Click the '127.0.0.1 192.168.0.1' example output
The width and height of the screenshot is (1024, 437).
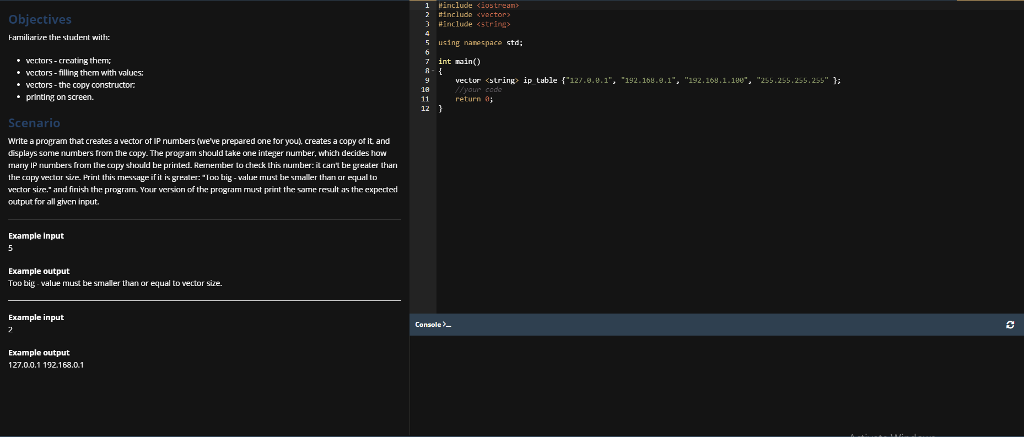(45, 364)
